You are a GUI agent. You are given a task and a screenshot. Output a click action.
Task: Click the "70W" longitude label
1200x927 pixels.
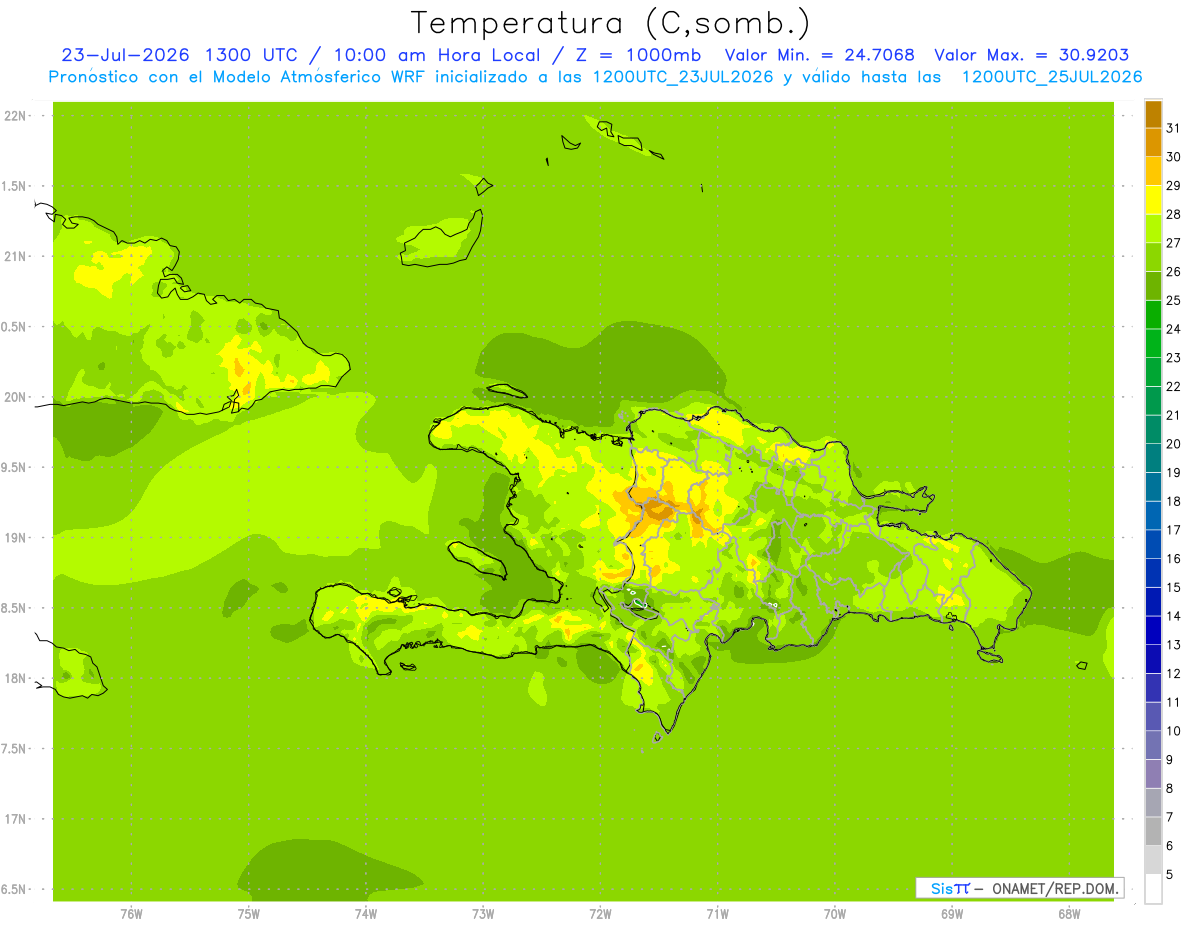pyautogui.click(x=835, y=914)
